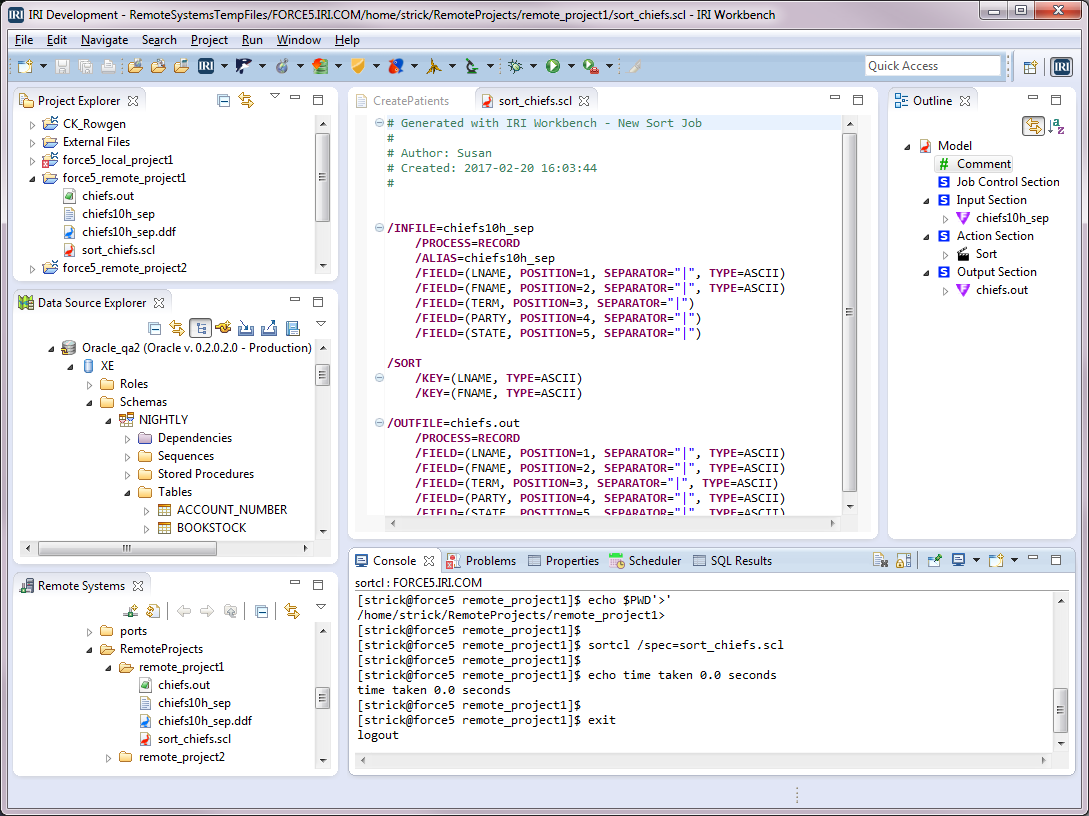1089x816 pixels.
Task: Select chiefs10h_sep.ddf in Remote Systems
Action: [205, 721]
